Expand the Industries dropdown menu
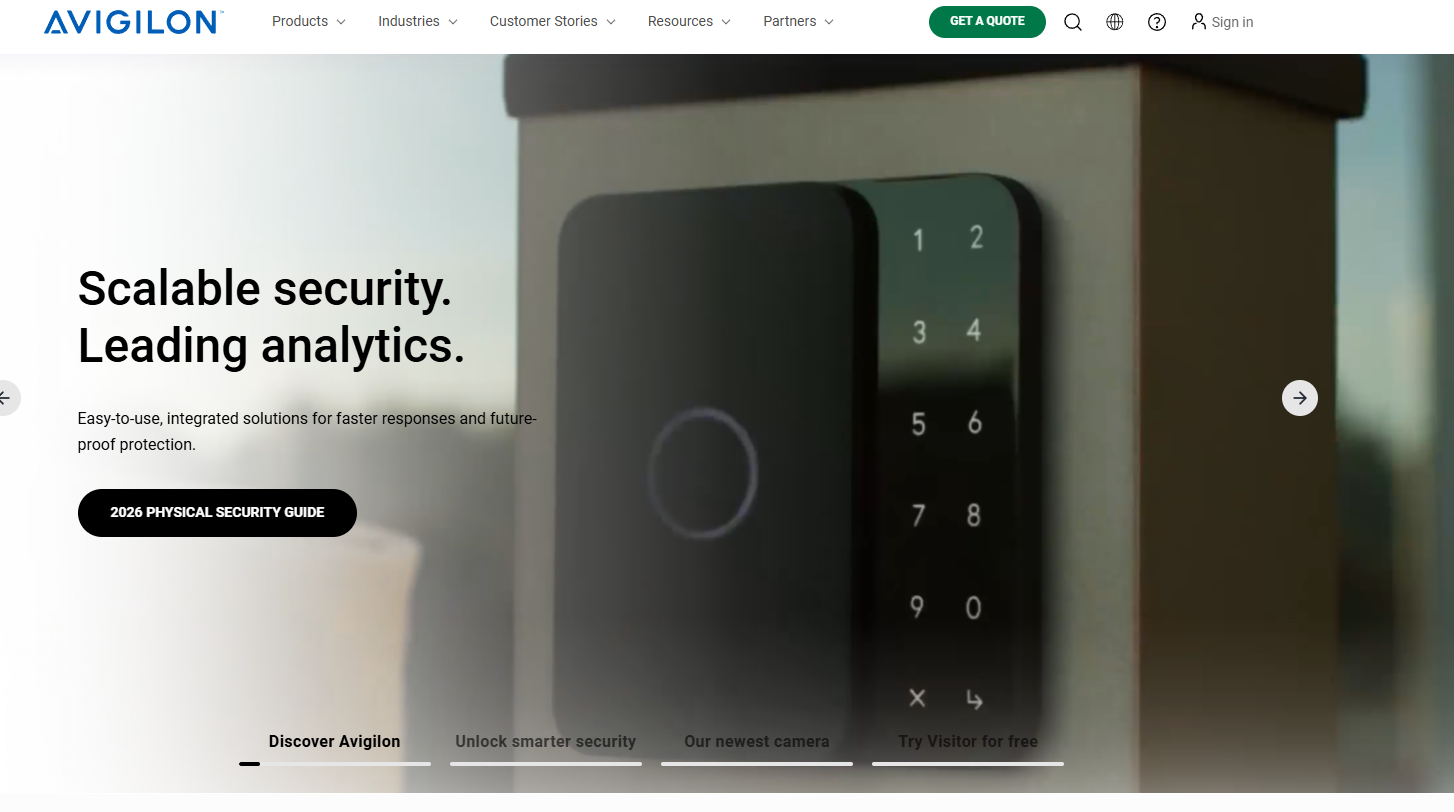Viewport: 1454px width, 812px height. 418,21
